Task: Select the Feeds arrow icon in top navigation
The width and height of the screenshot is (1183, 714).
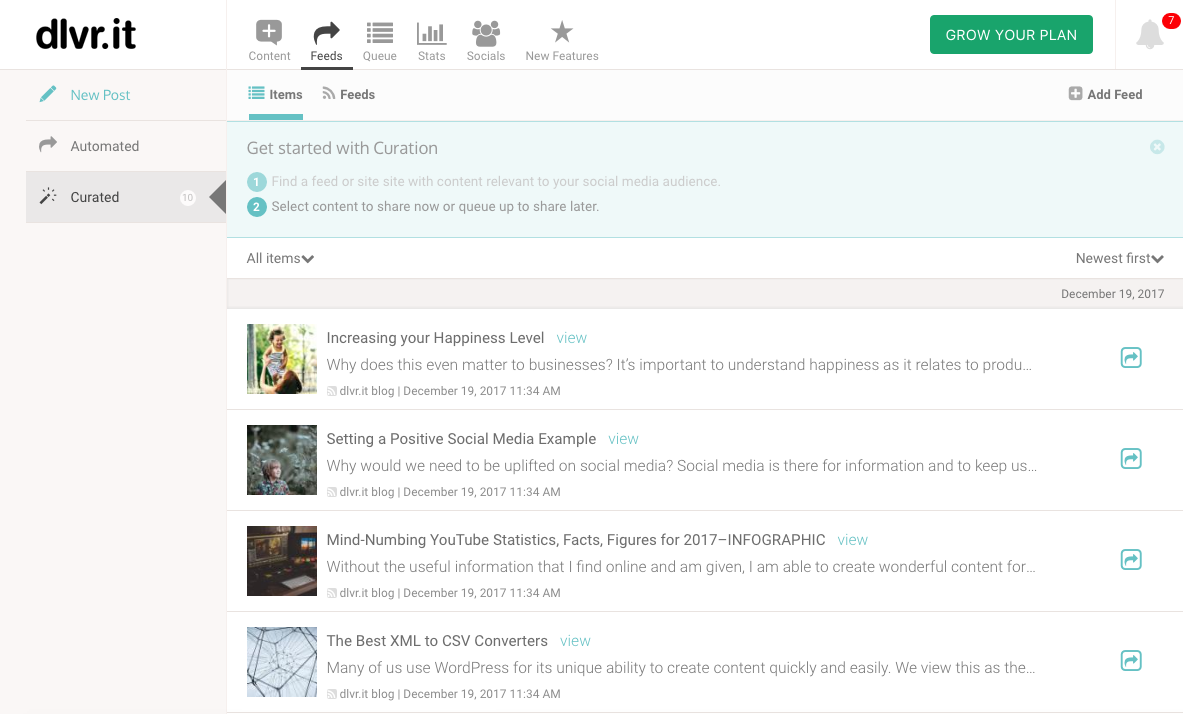Action: coord(326,32)
